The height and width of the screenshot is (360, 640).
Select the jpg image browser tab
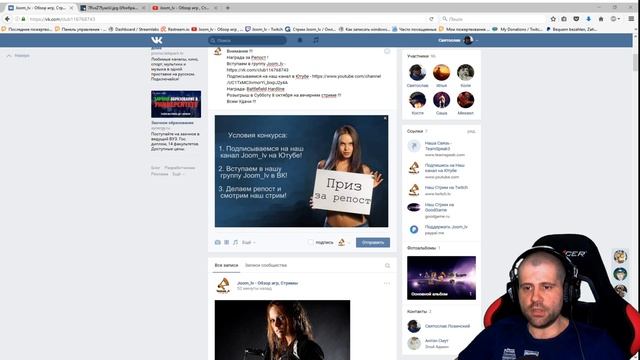click(x=113, y=8)
